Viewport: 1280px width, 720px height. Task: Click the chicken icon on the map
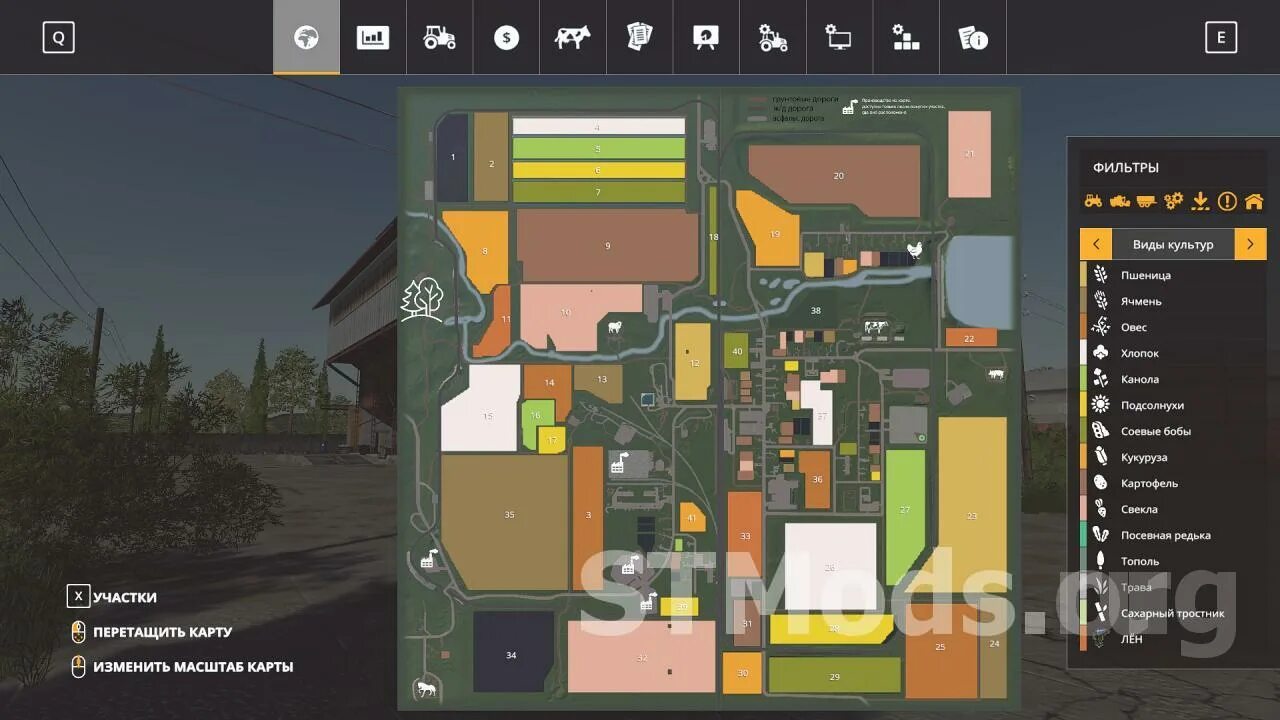pos(913,248)
